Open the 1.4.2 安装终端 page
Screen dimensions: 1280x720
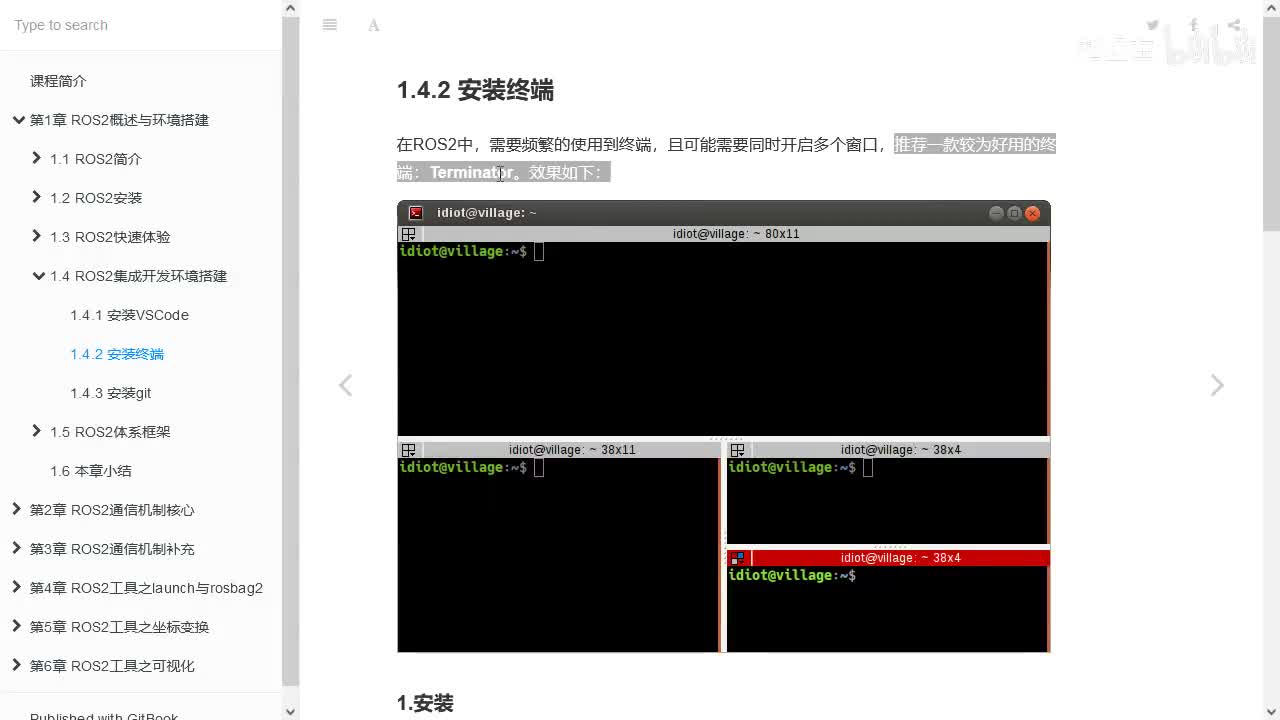pyautogui.click(x=117, y=354)
